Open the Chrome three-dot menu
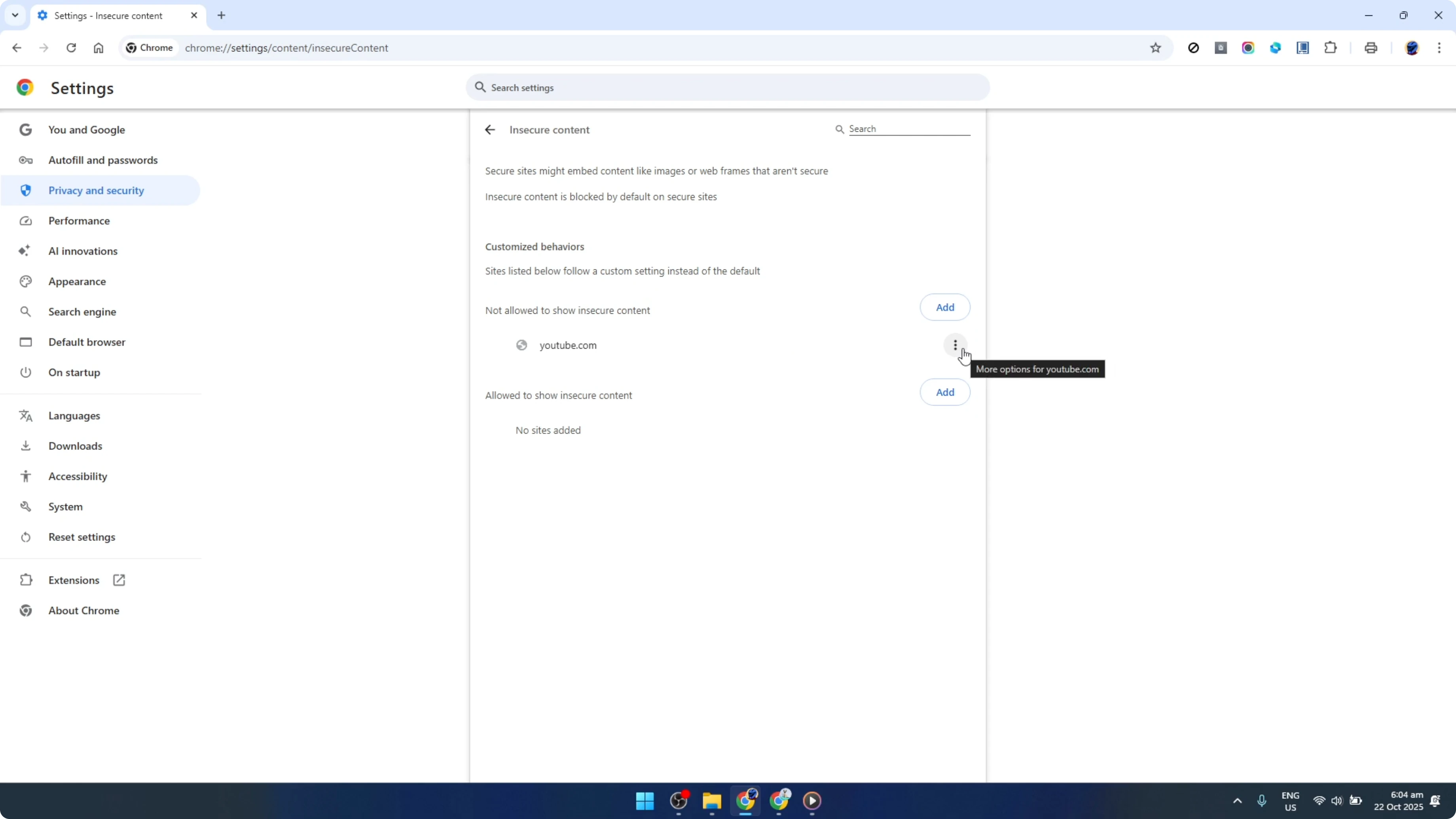Viewport: 1456px width, 819px height. 1441,48
